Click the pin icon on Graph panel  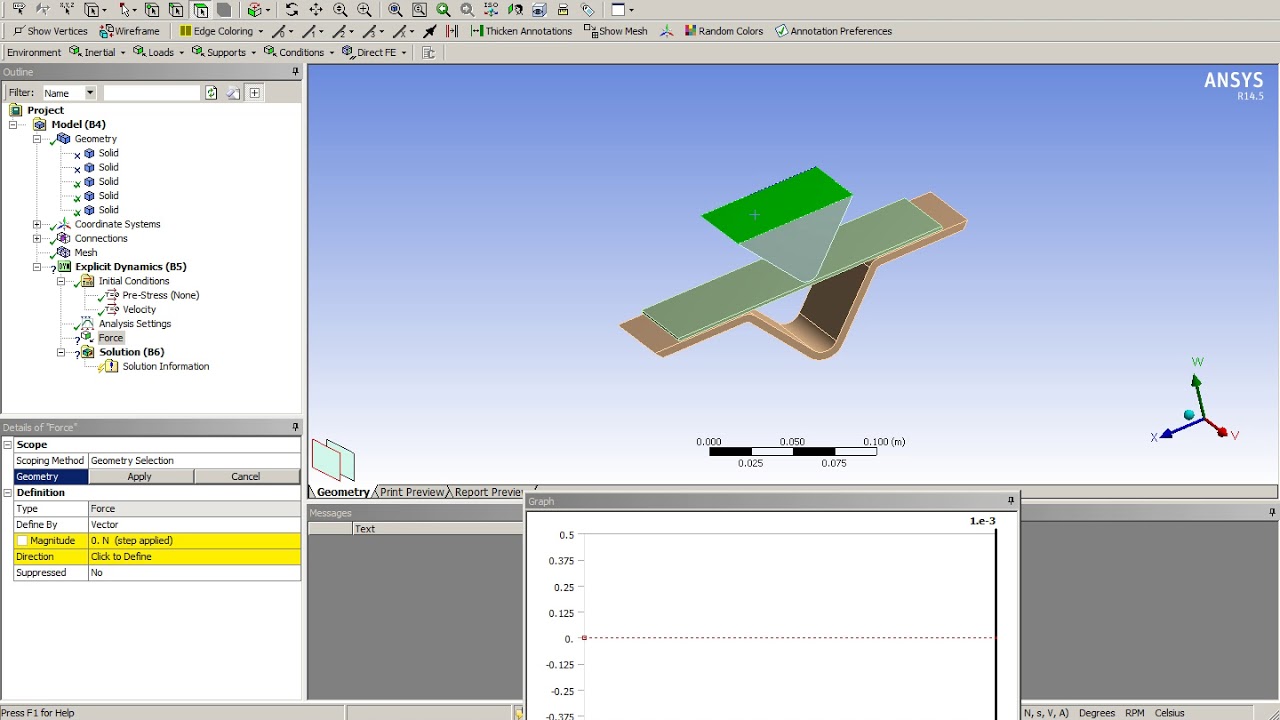[x=1011, y=501]
